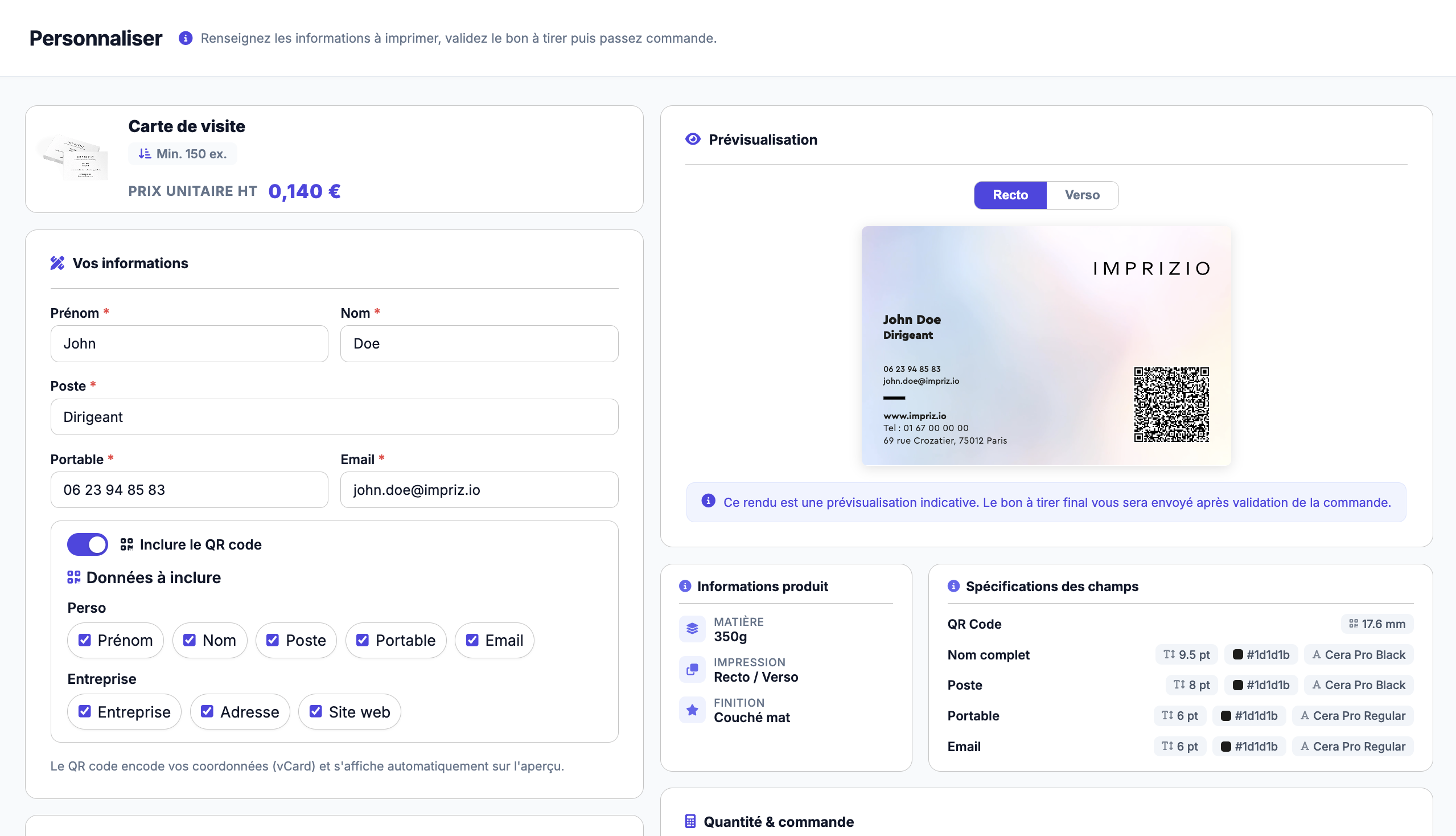Click the Portable #1d1d1b color swatch
Image resolution: width=1456 pixels, height=836 pixels.
[1226, 715]
